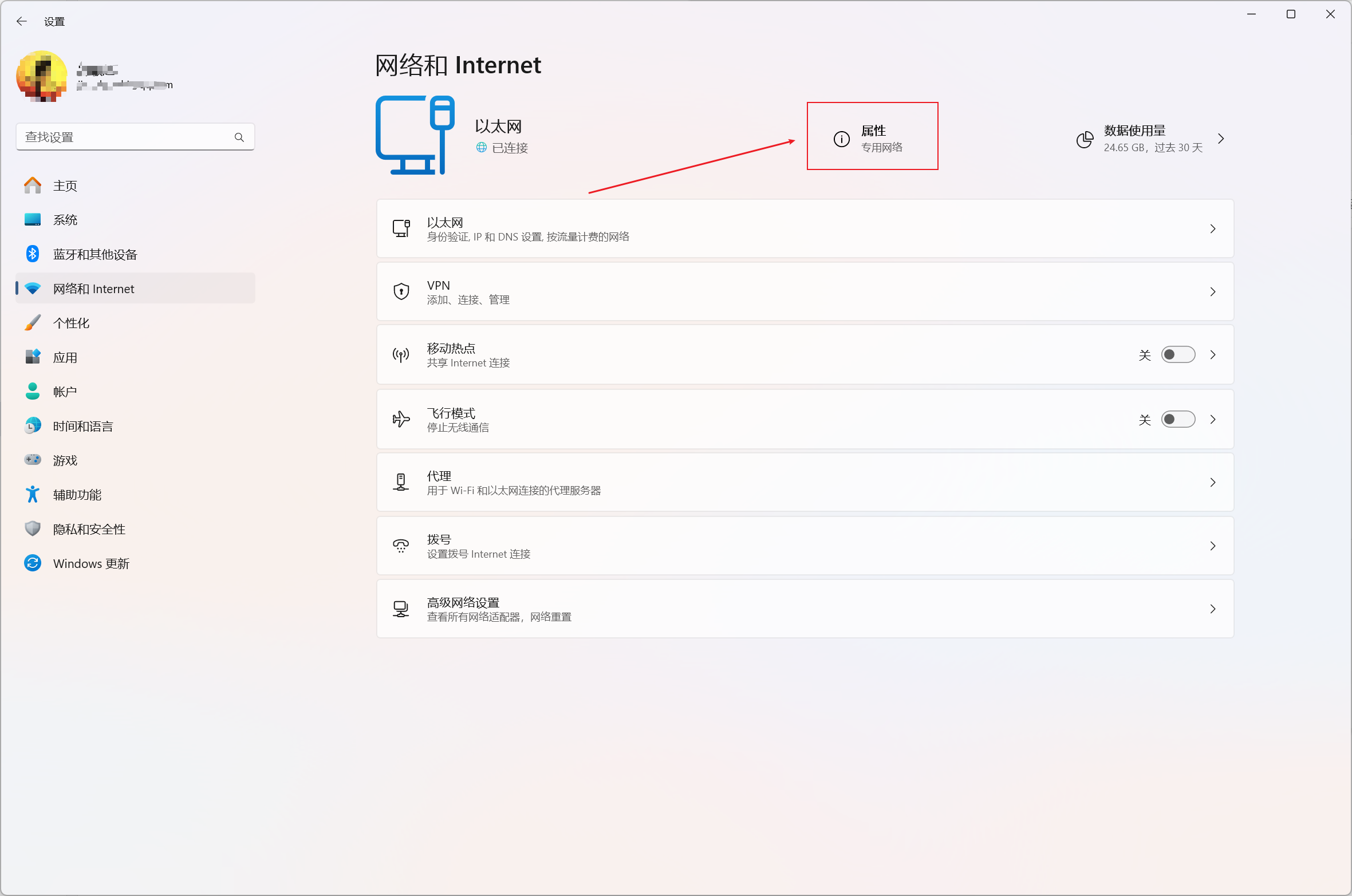
Task: Open 主页 home in sidebar
Action: (x=135, y=185)
